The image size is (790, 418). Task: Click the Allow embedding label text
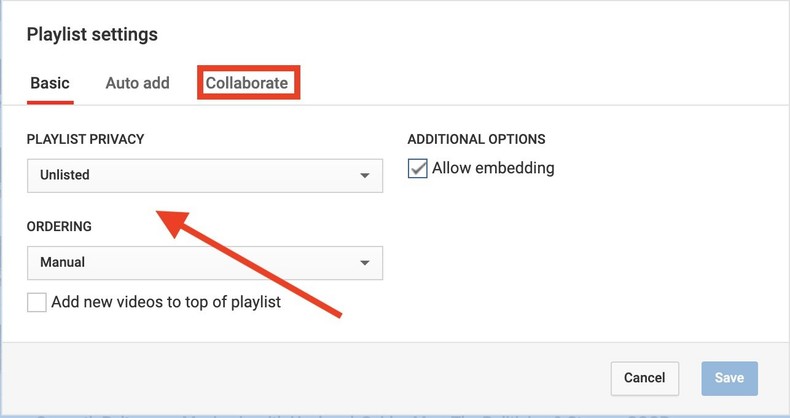pyautogui.click(x=493, y=168)
